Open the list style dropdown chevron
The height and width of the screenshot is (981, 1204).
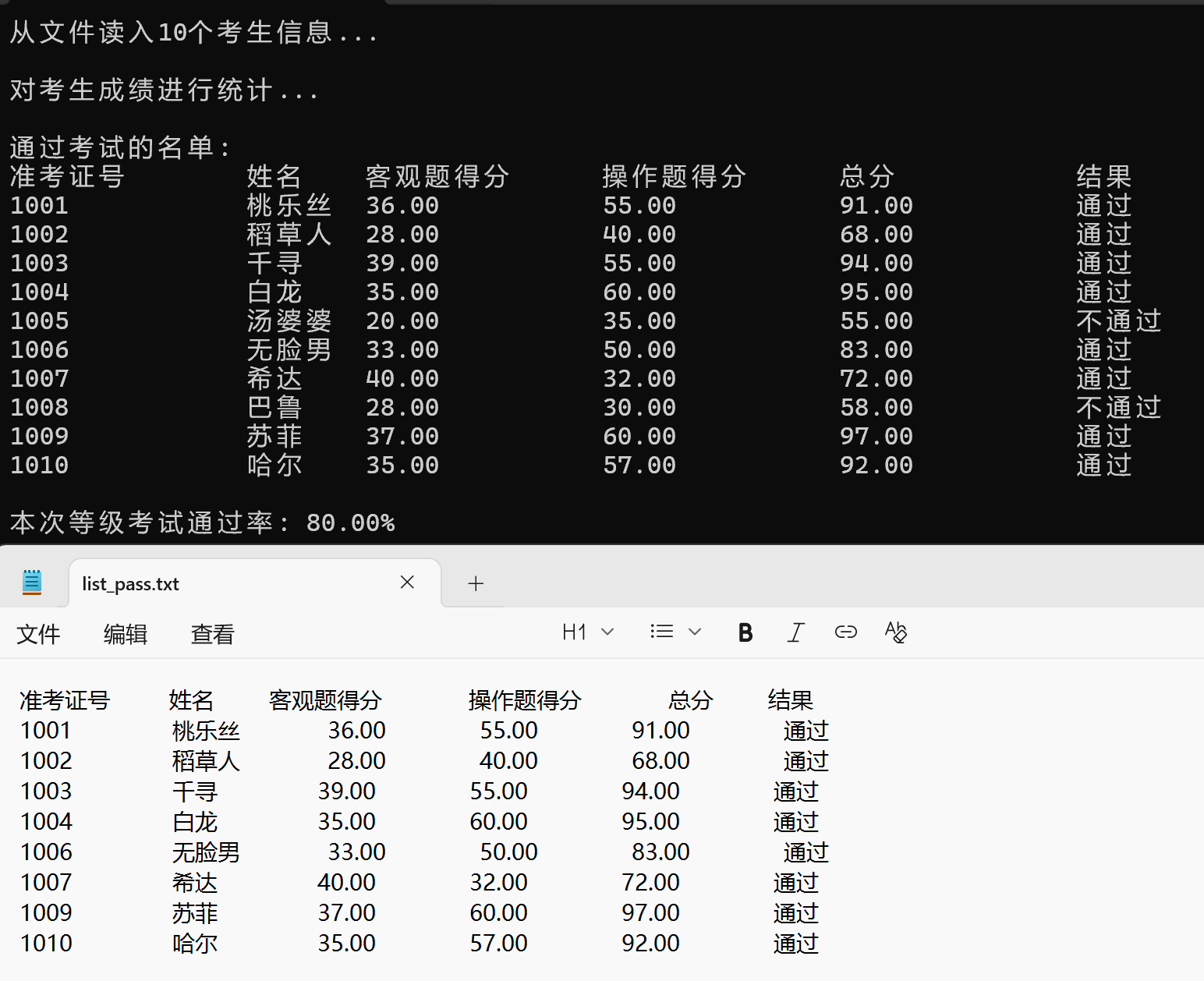(x=695, y=632)
